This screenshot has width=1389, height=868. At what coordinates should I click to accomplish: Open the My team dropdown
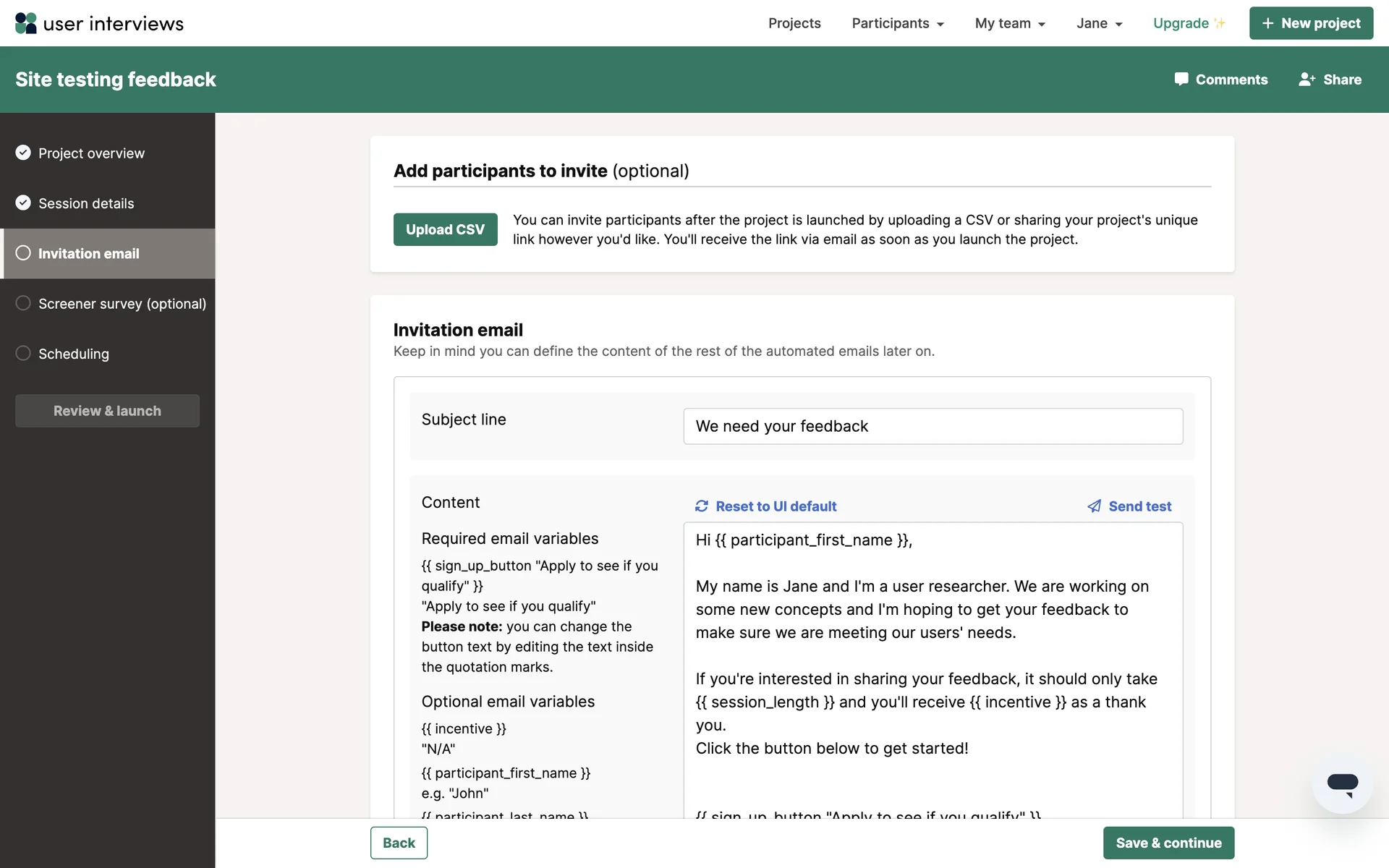coord(1010,23)
